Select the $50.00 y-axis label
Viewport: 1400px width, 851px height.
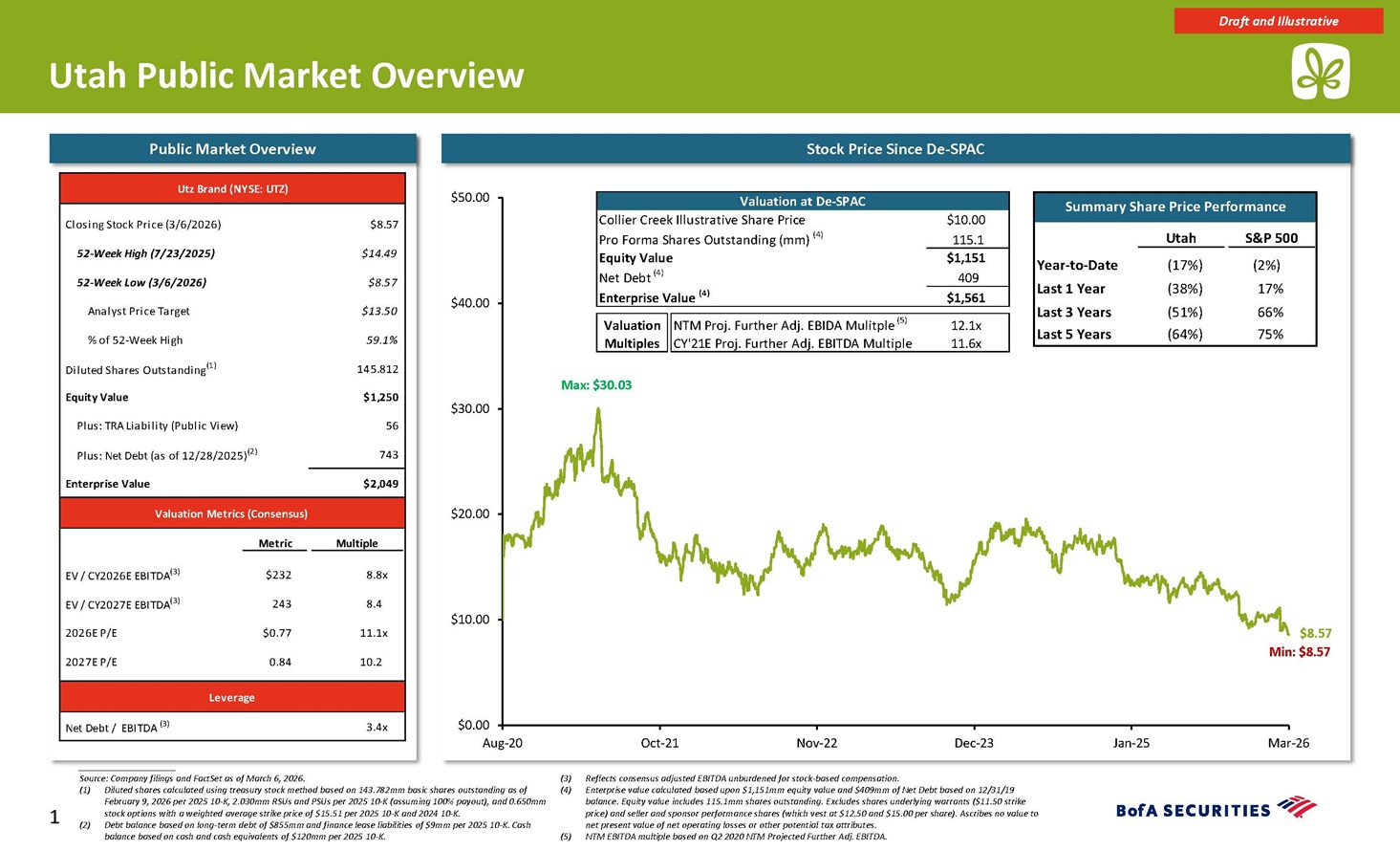point(469,198)
